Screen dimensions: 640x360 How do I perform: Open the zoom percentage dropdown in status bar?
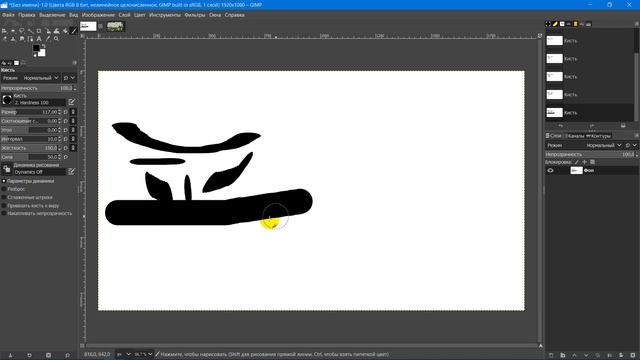coord(143,354)
